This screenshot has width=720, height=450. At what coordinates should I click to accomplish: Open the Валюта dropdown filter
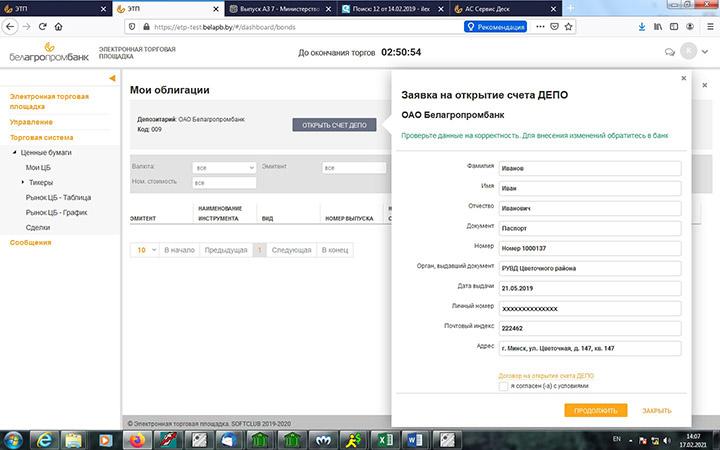[224, 168]
